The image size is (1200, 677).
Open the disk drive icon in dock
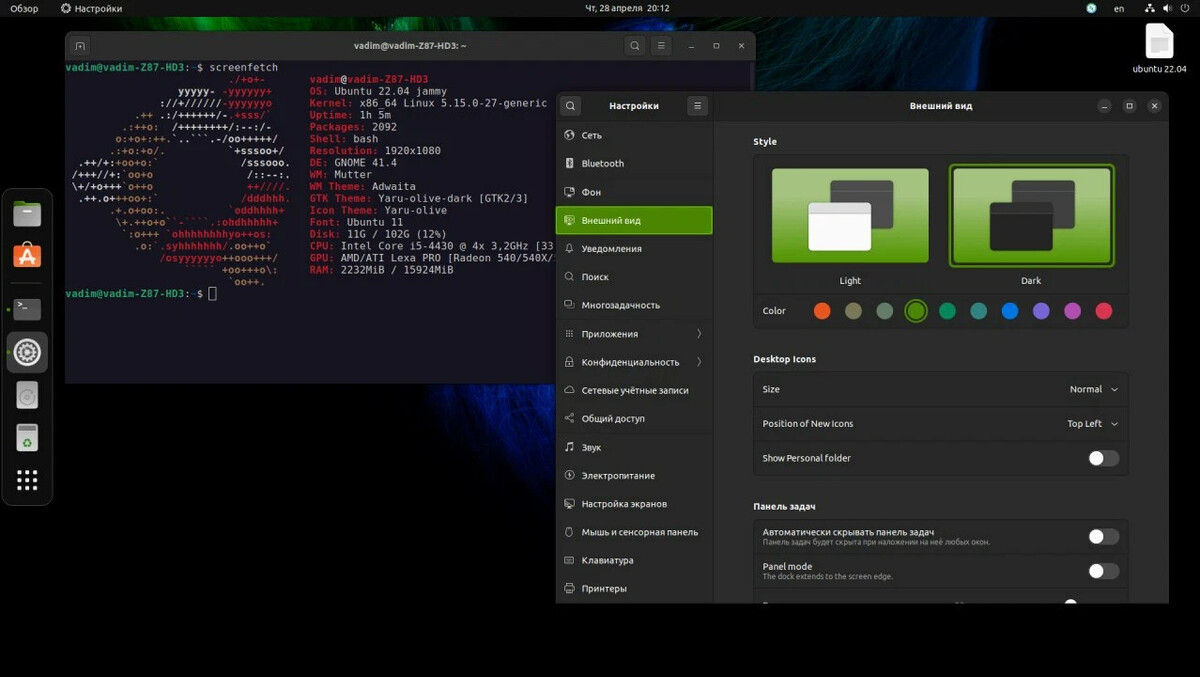pyautogui.click(x=27, y=396)
